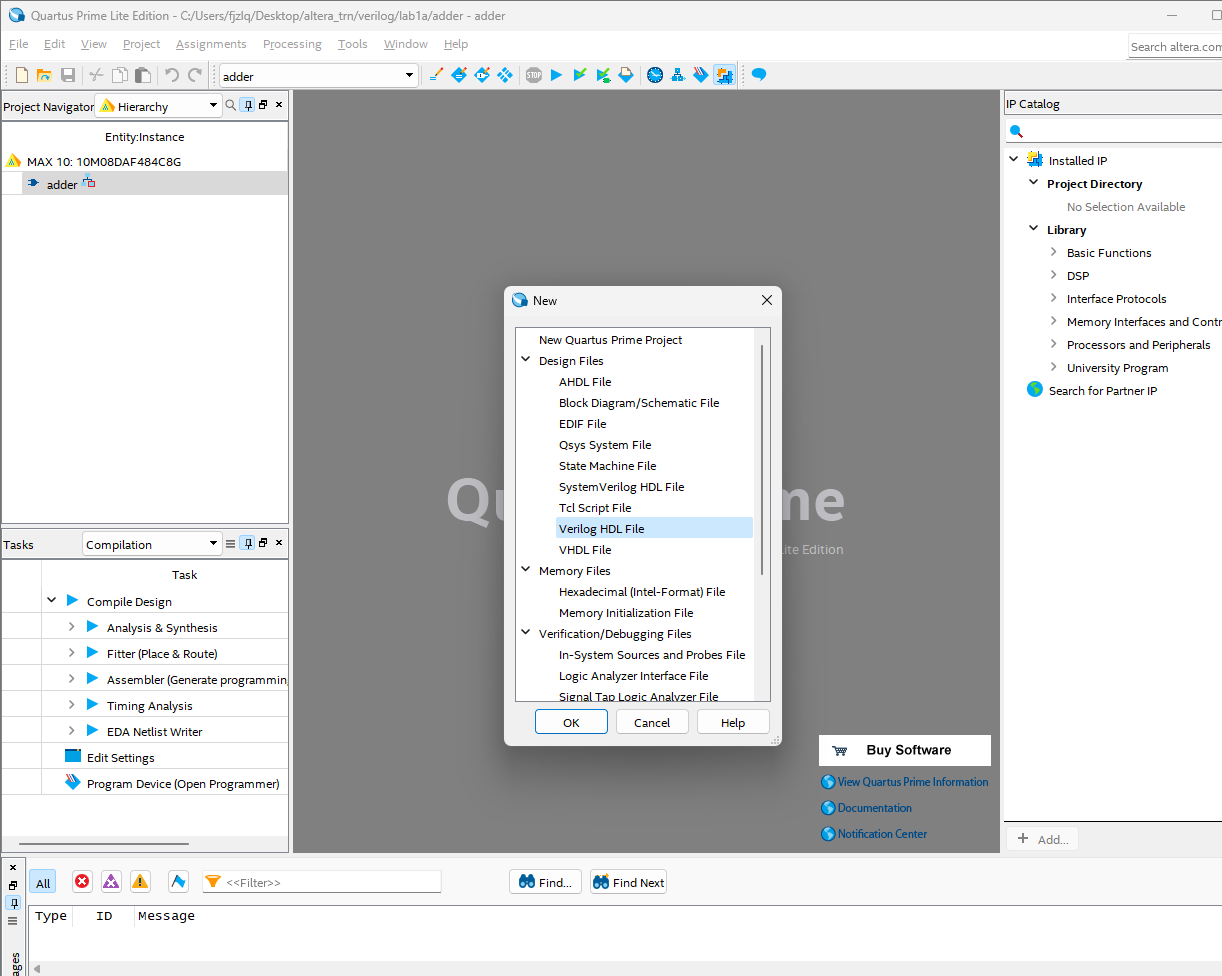Click the Buy Software button
Screen dimensions: 1222x976
click(905, 750)
